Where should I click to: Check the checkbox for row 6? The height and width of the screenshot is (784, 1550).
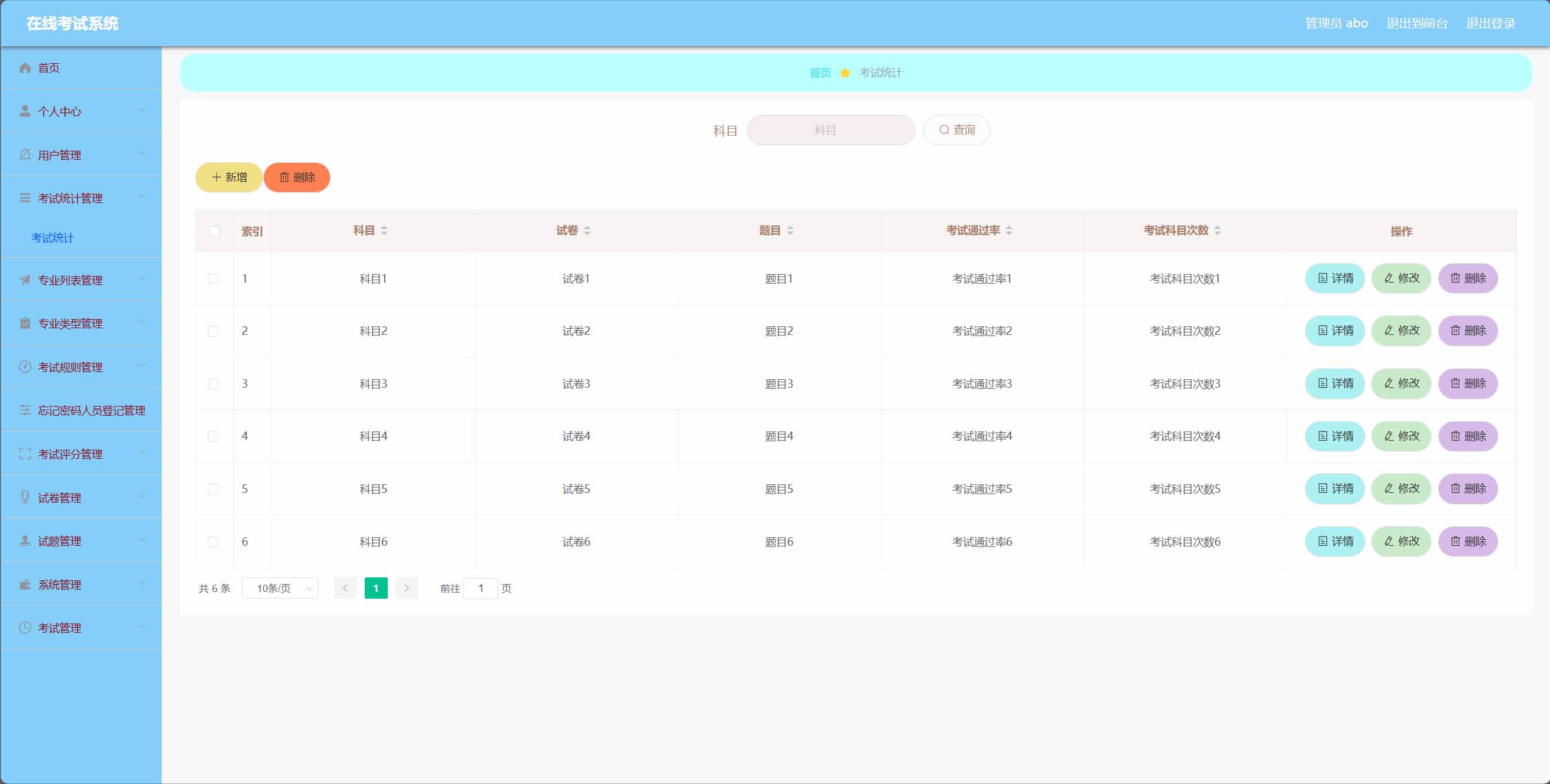tap(213, 542)
